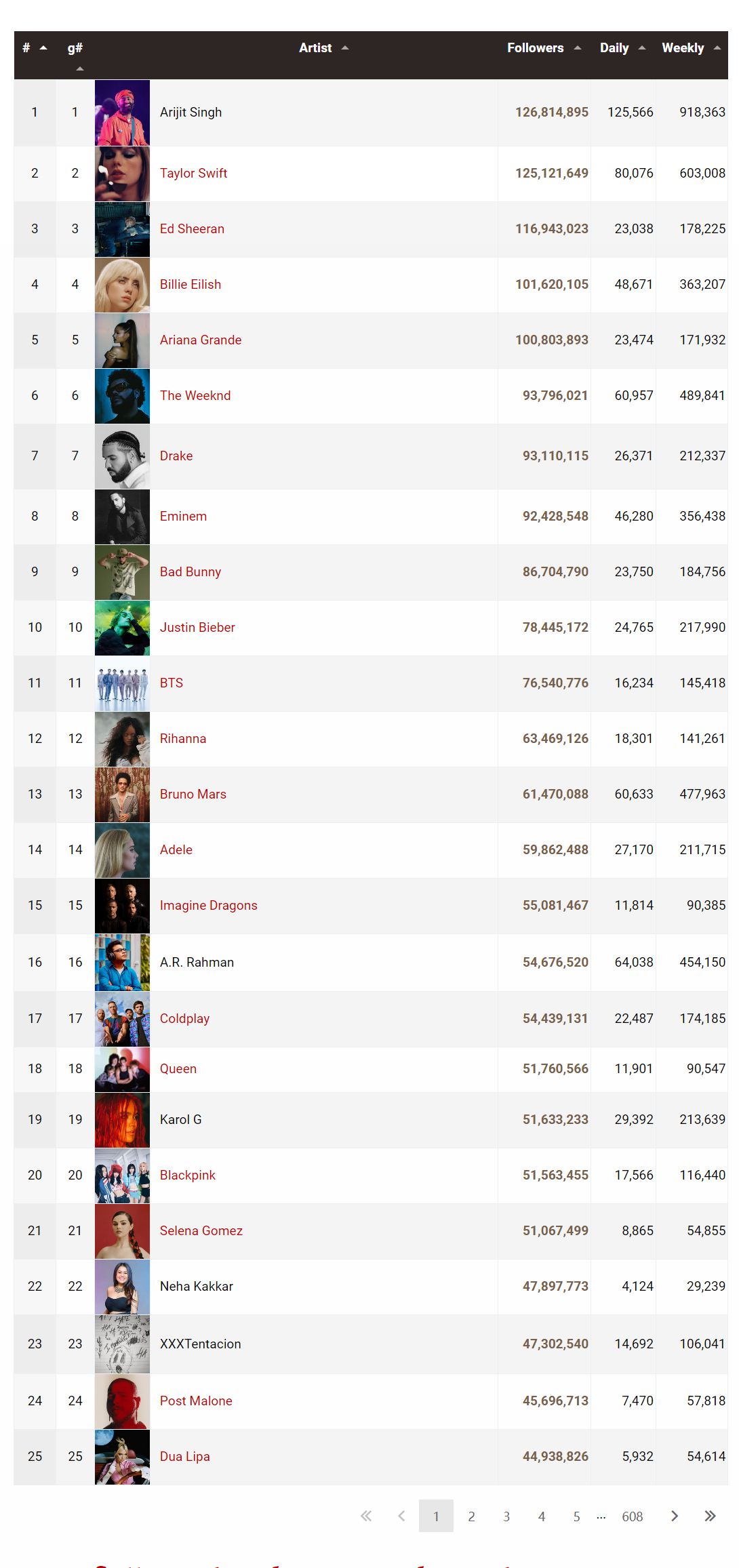Click the Bad Bunny link

point(191,572)
